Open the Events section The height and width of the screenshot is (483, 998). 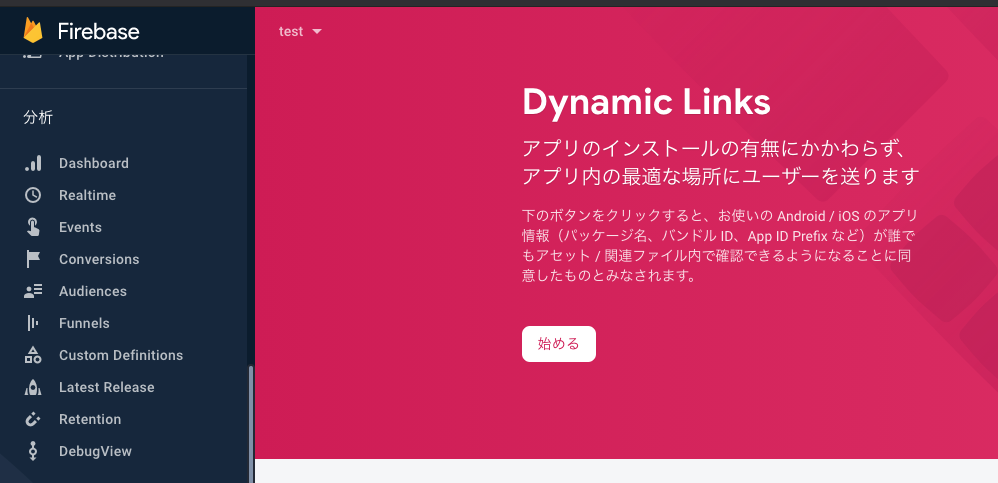pos(80,227)
